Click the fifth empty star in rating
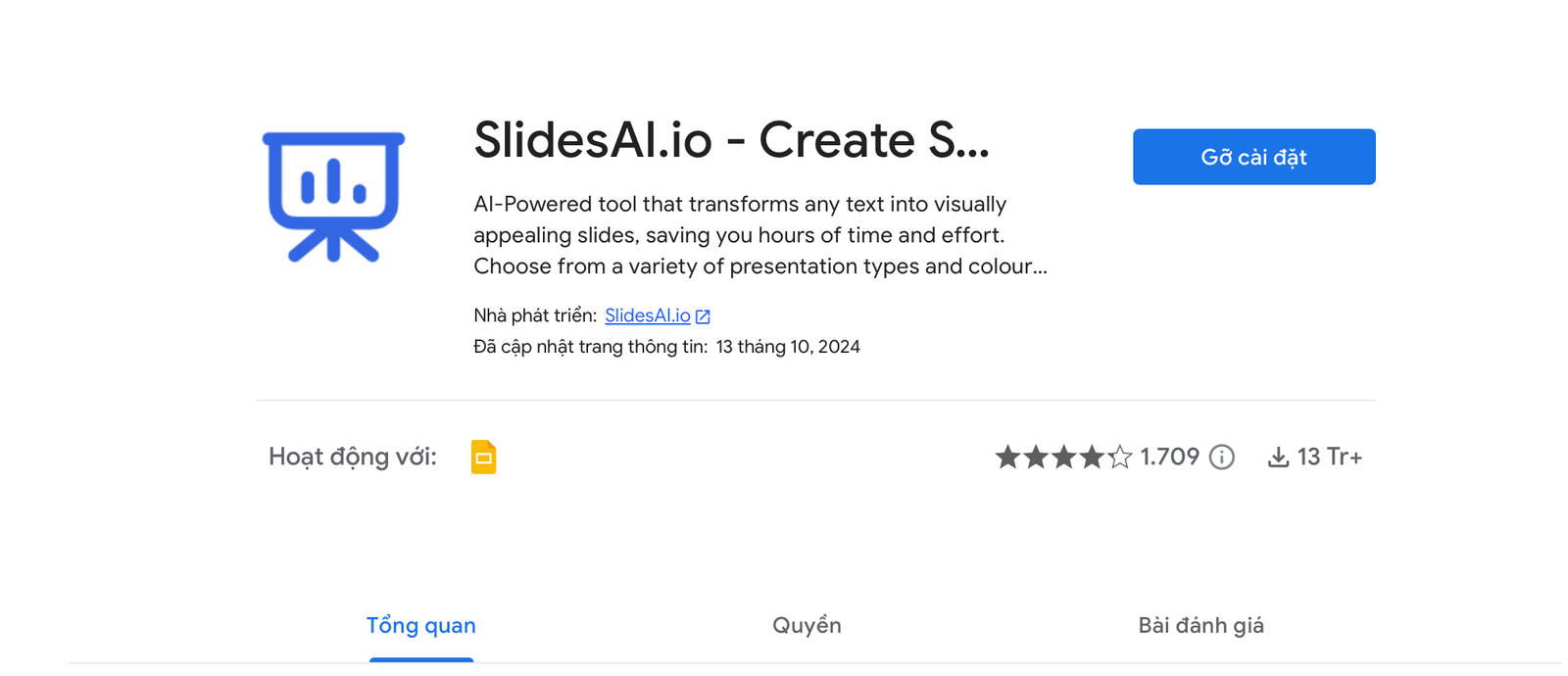This screenshot has width=1568, height=676. click(1118, 457)
